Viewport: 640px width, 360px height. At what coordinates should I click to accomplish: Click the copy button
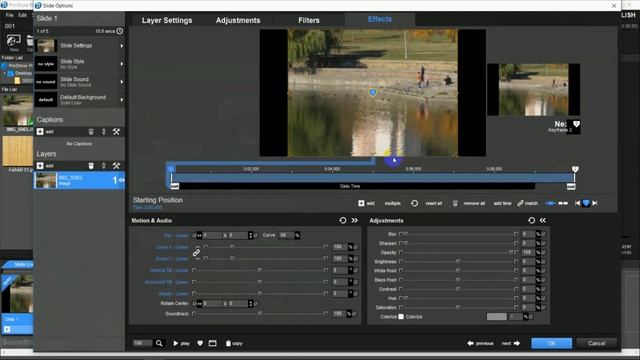tap(234, 343)
